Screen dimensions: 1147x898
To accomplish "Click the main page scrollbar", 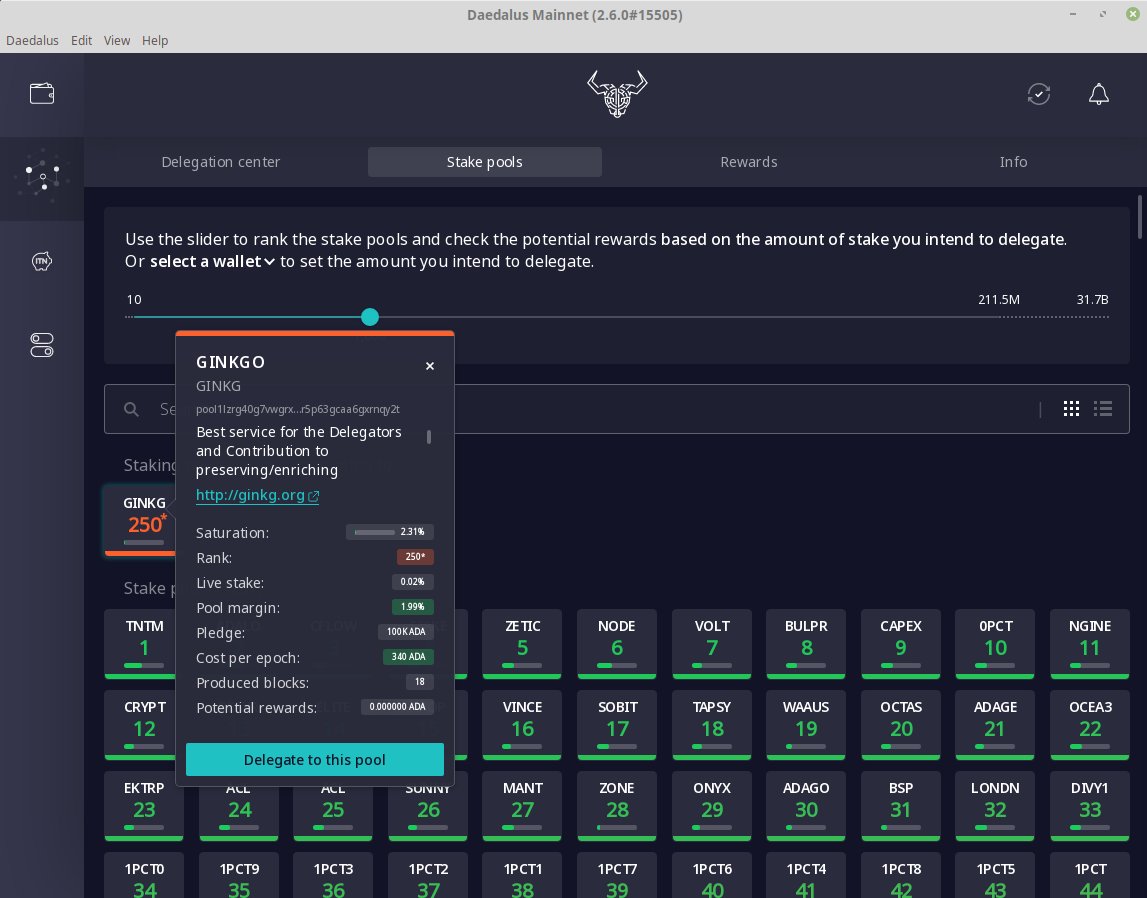I will (x=1140, y=216).
